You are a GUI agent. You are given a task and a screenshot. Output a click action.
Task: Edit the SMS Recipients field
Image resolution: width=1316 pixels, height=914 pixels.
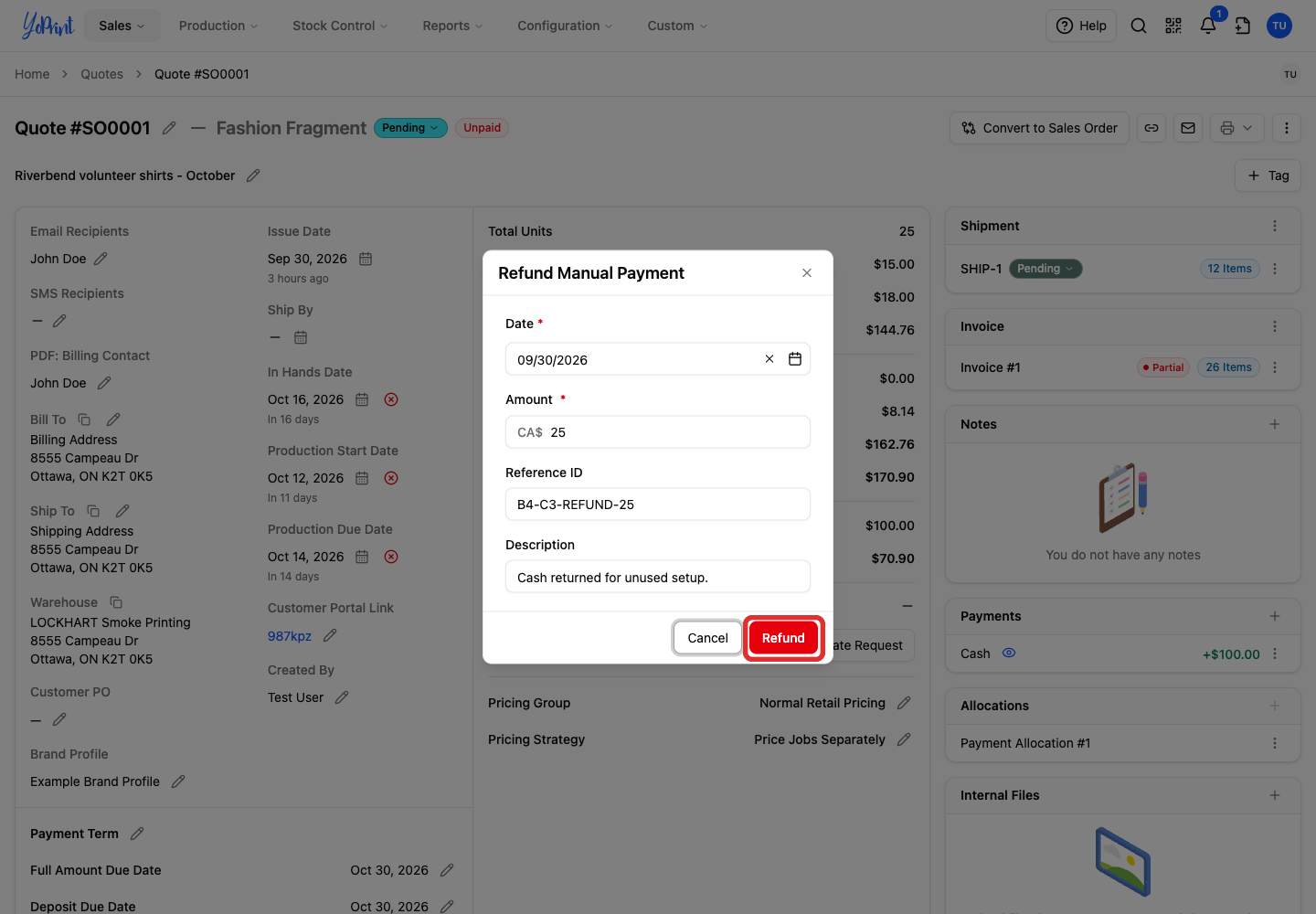click(x=59, y=321)
